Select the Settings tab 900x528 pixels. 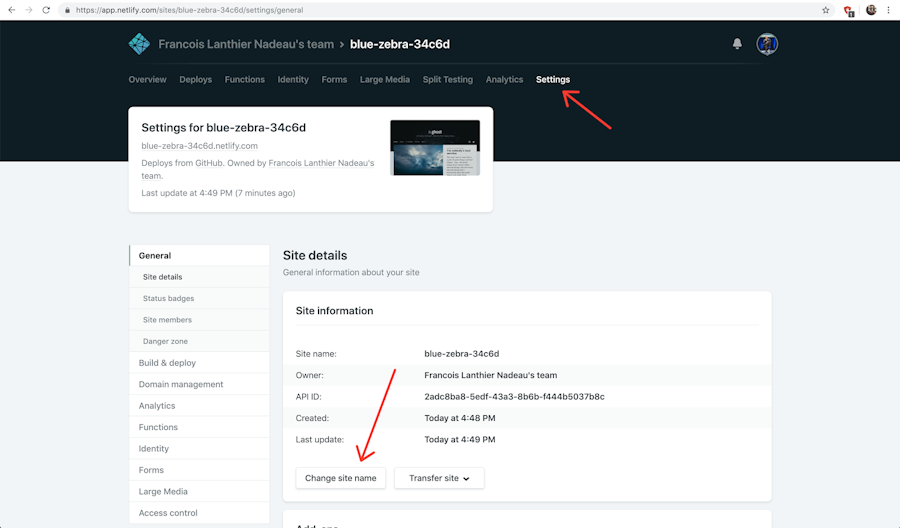pos(553,79)
